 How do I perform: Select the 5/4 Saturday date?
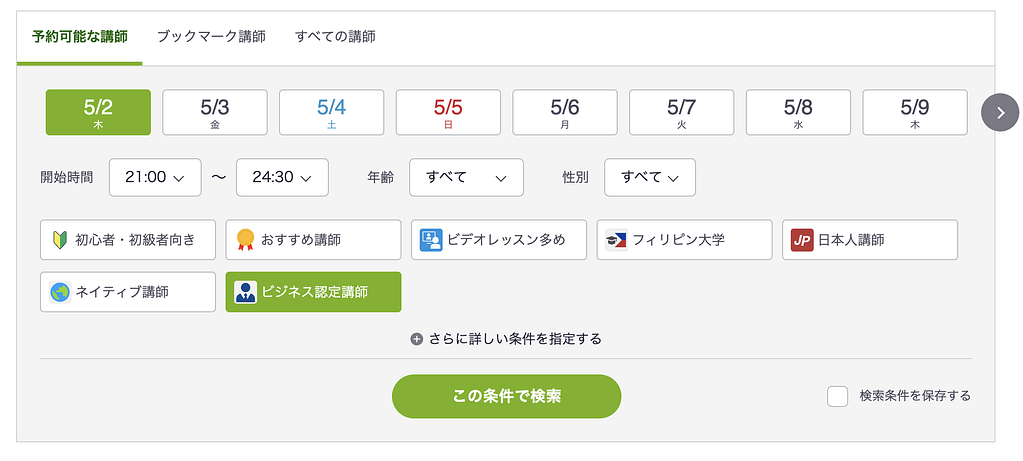(x=331, y=112)
